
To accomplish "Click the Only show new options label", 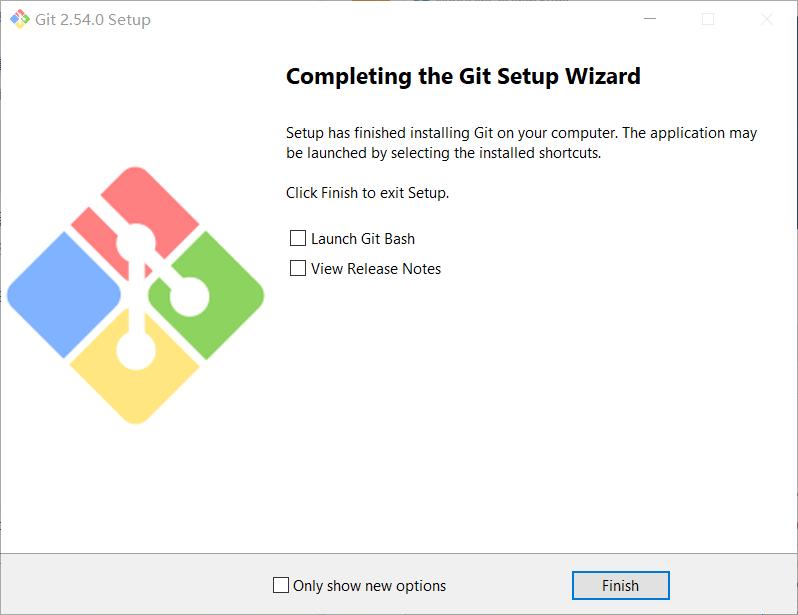I will click(x=369, y=585).
